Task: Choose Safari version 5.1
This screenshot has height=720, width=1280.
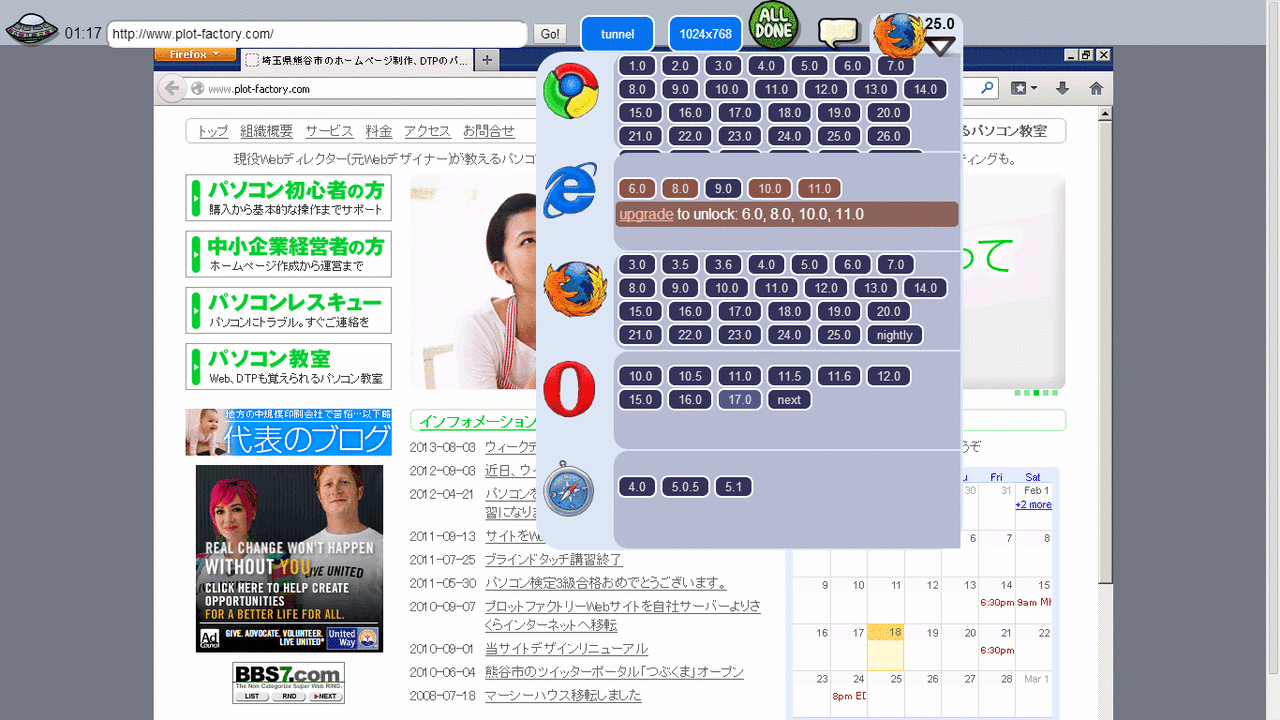Action: point(734,487)
